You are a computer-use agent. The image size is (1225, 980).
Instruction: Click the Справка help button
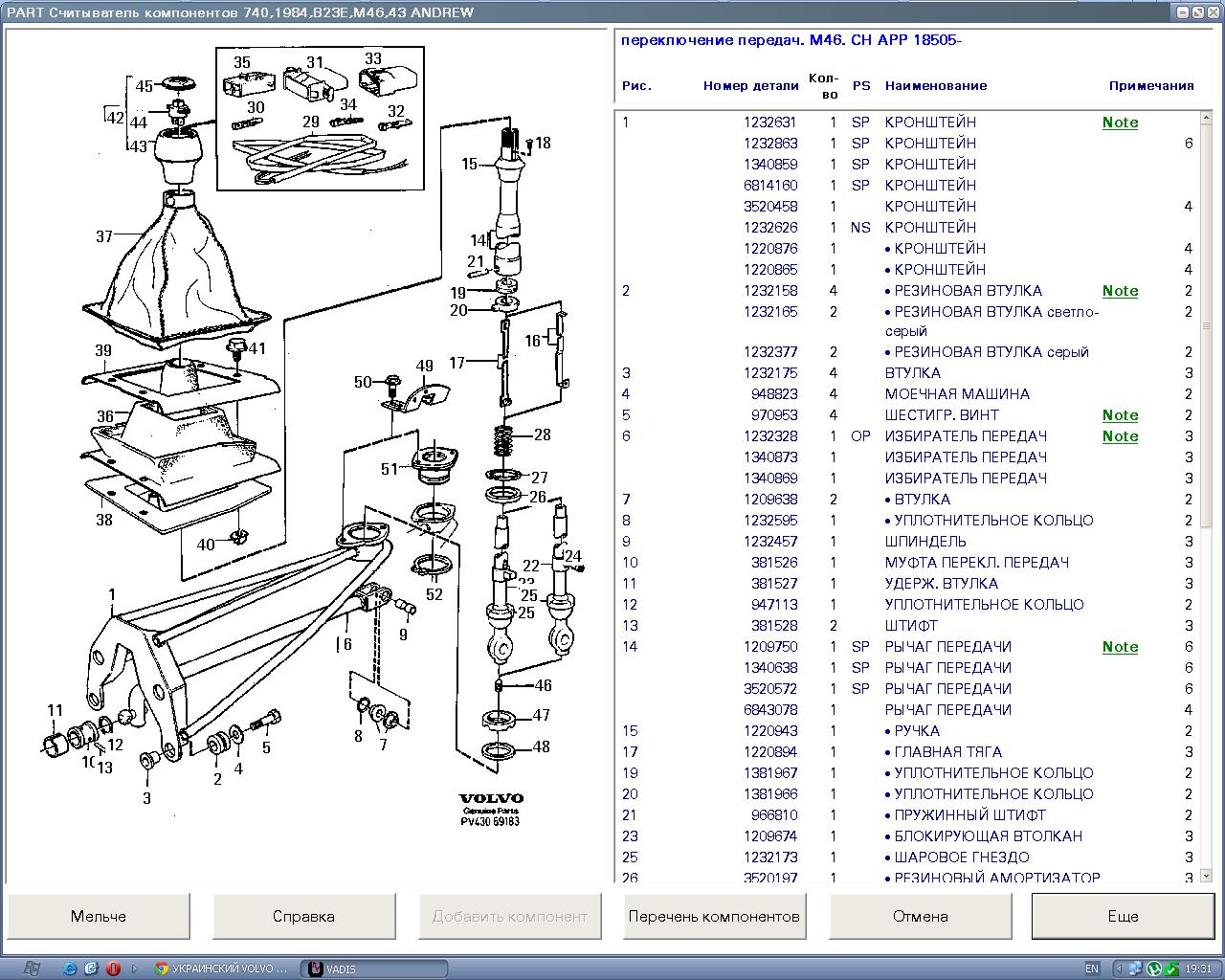303,916
